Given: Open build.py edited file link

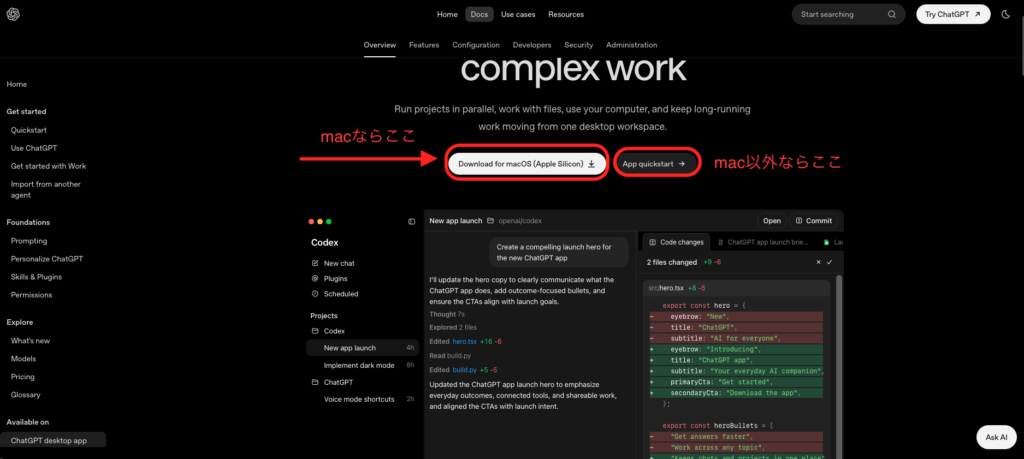Looking at the screenshot, I should click(464, 370).
